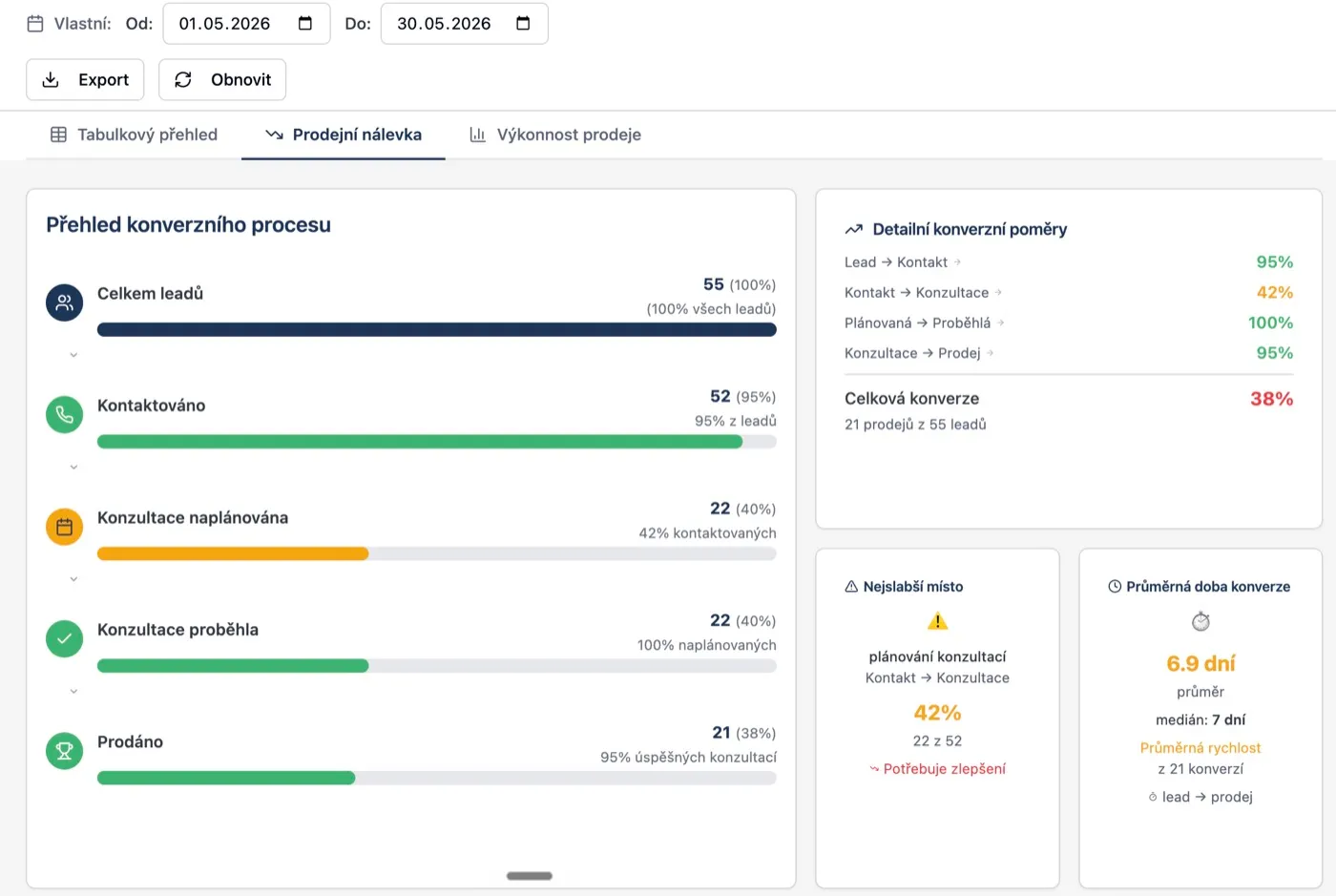Click the checkmark icon for Konzultace proběhla
The image size is (1336, 896).
coord(65,638)
